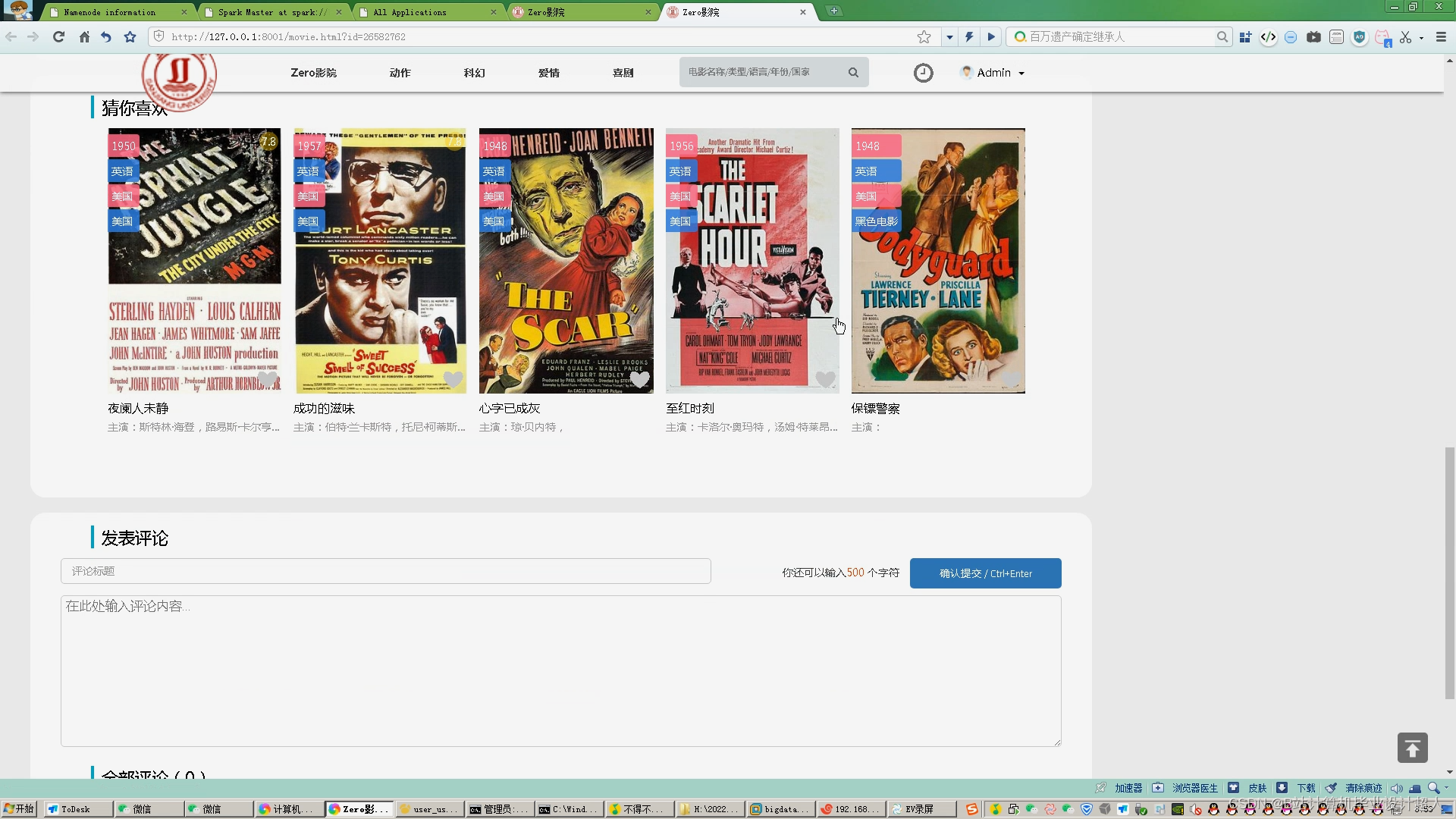1456x819 pixels.
Task: Click the browser home icon
Action: pyautogui.click(x=84, y=36)
